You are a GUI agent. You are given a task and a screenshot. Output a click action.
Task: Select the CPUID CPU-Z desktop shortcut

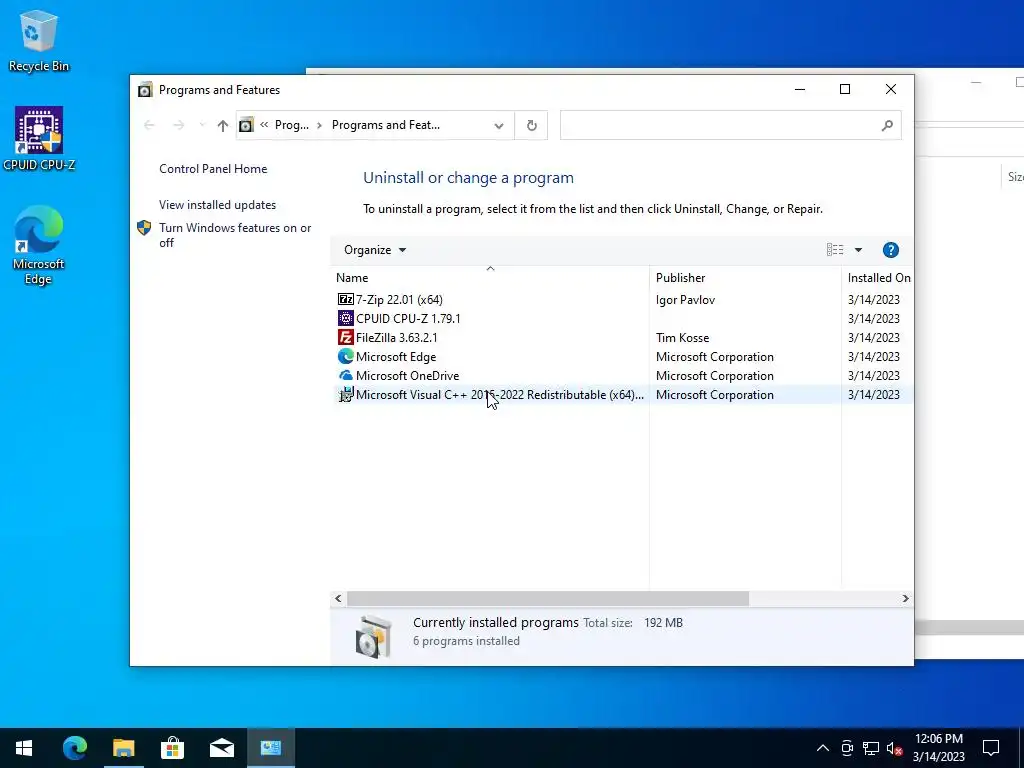point(39,138)
